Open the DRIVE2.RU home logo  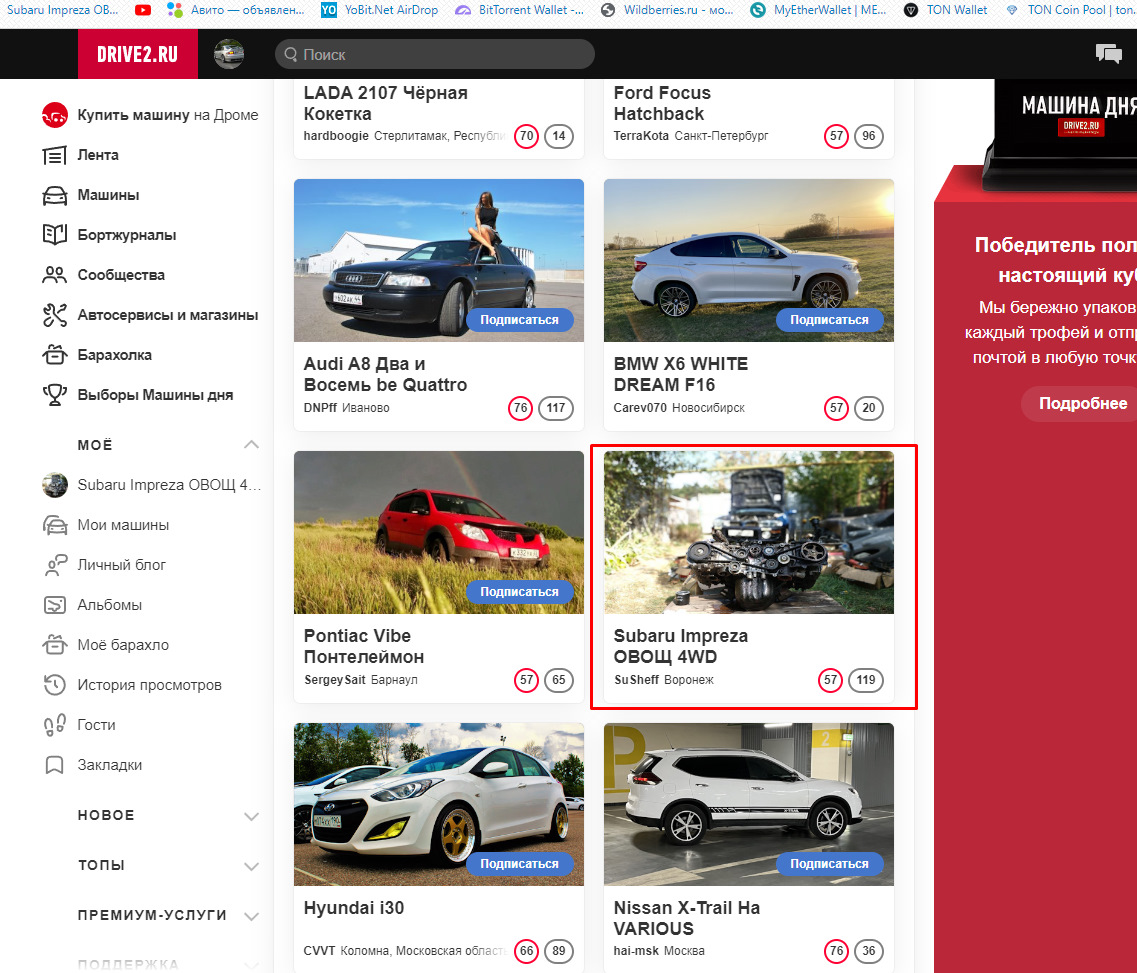click(138, 54)
